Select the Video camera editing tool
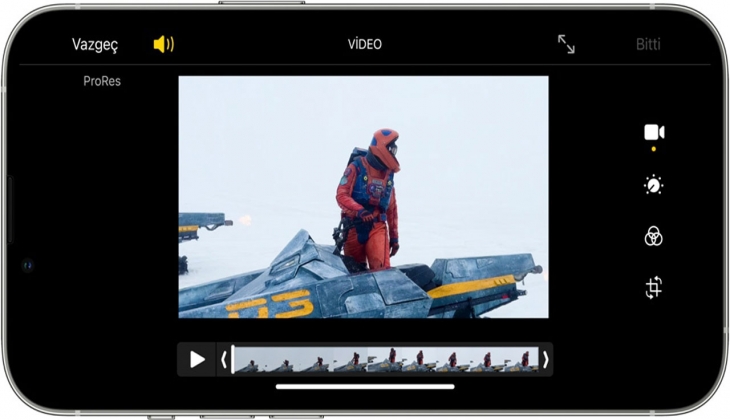730x420 pixels. (x=654, y=133)
